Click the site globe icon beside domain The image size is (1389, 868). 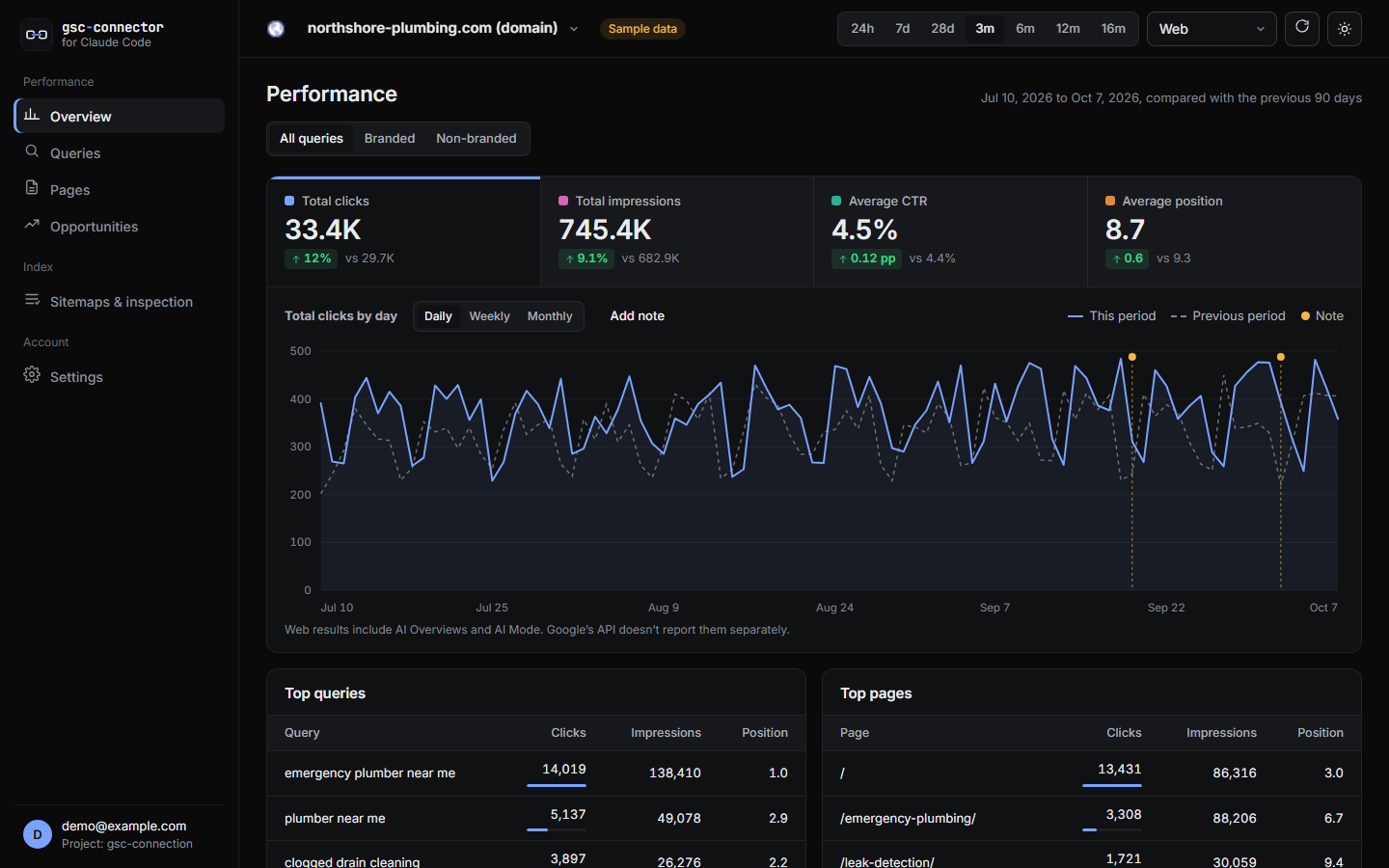pos(276,29)
